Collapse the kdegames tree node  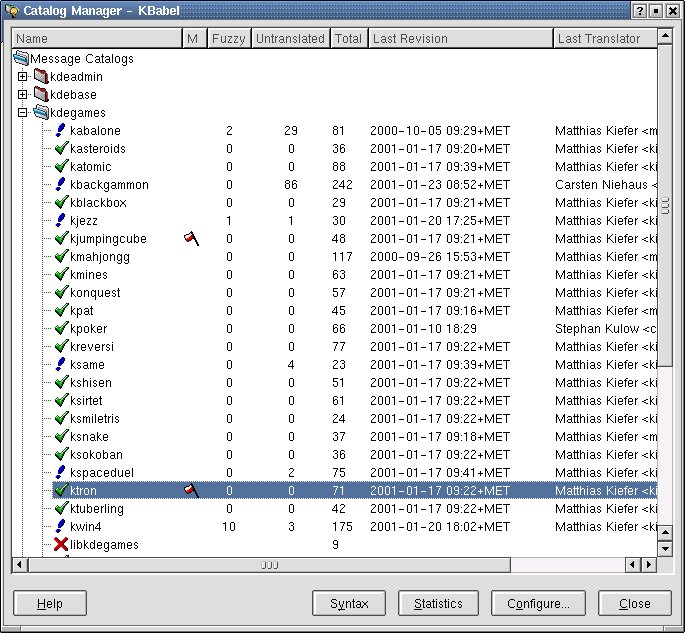(x=23, y=113)
